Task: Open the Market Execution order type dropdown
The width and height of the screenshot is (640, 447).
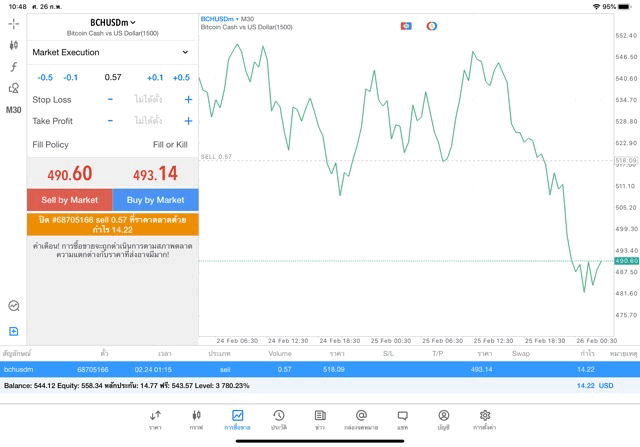Action: [x=112, y=52]
